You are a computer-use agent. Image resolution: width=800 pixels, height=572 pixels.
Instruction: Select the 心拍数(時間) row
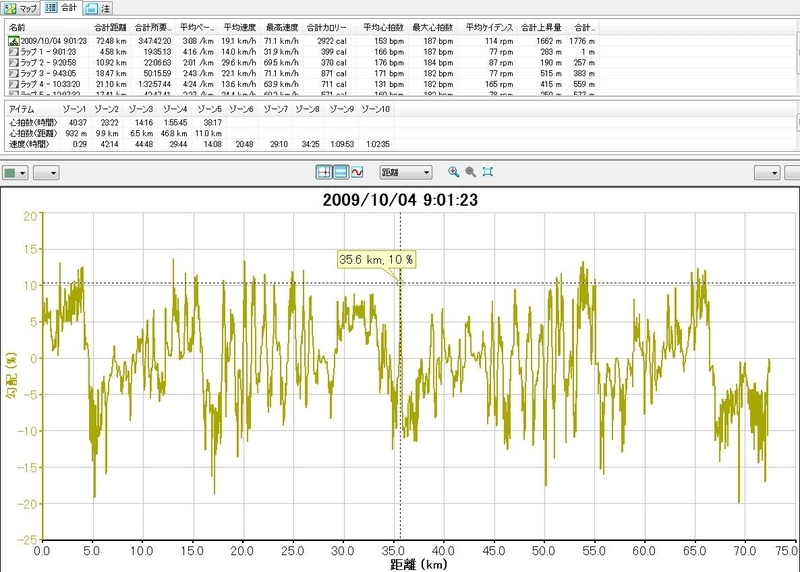pos(199,122)
